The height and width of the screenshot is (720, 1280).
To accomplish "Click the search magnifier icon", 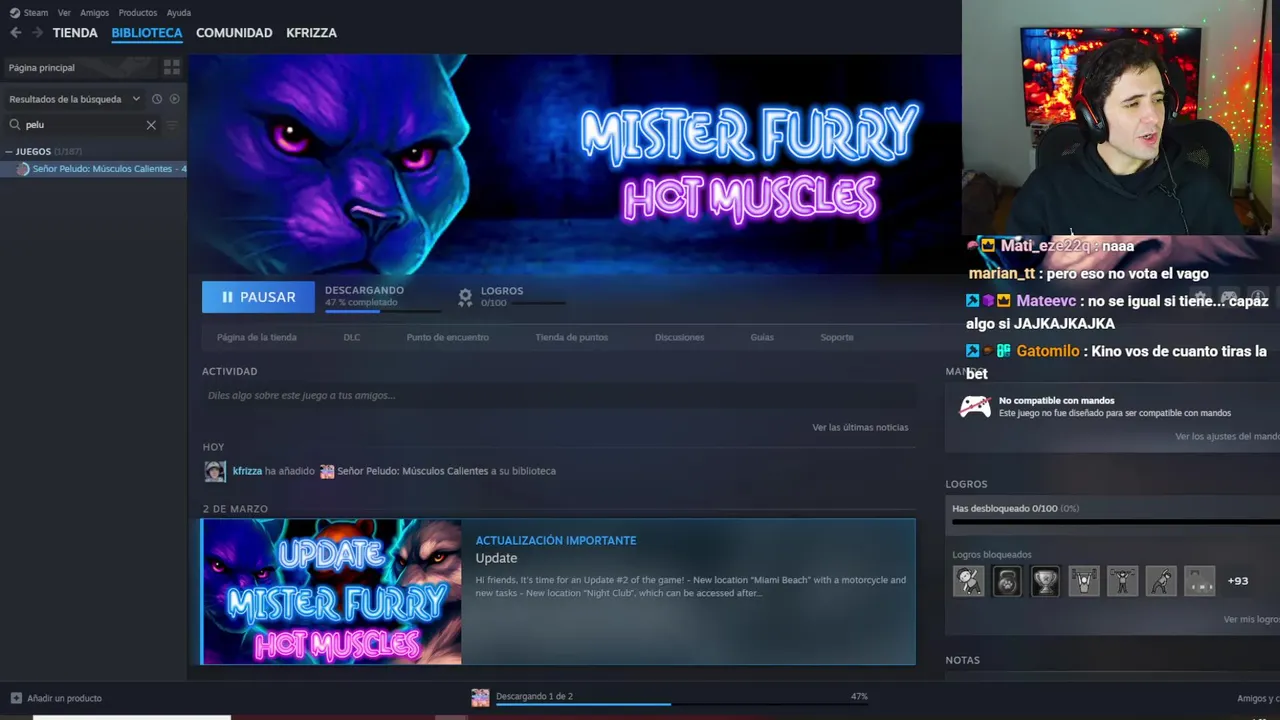I will (x=15, y=125).
